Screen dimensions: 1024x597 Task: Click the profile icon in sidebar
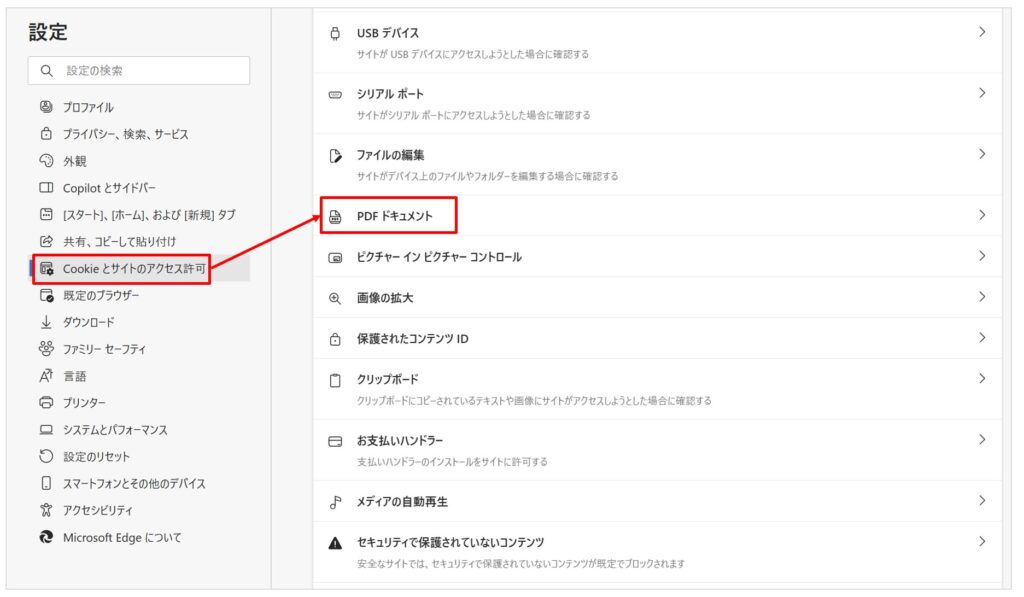coord(46,106)
